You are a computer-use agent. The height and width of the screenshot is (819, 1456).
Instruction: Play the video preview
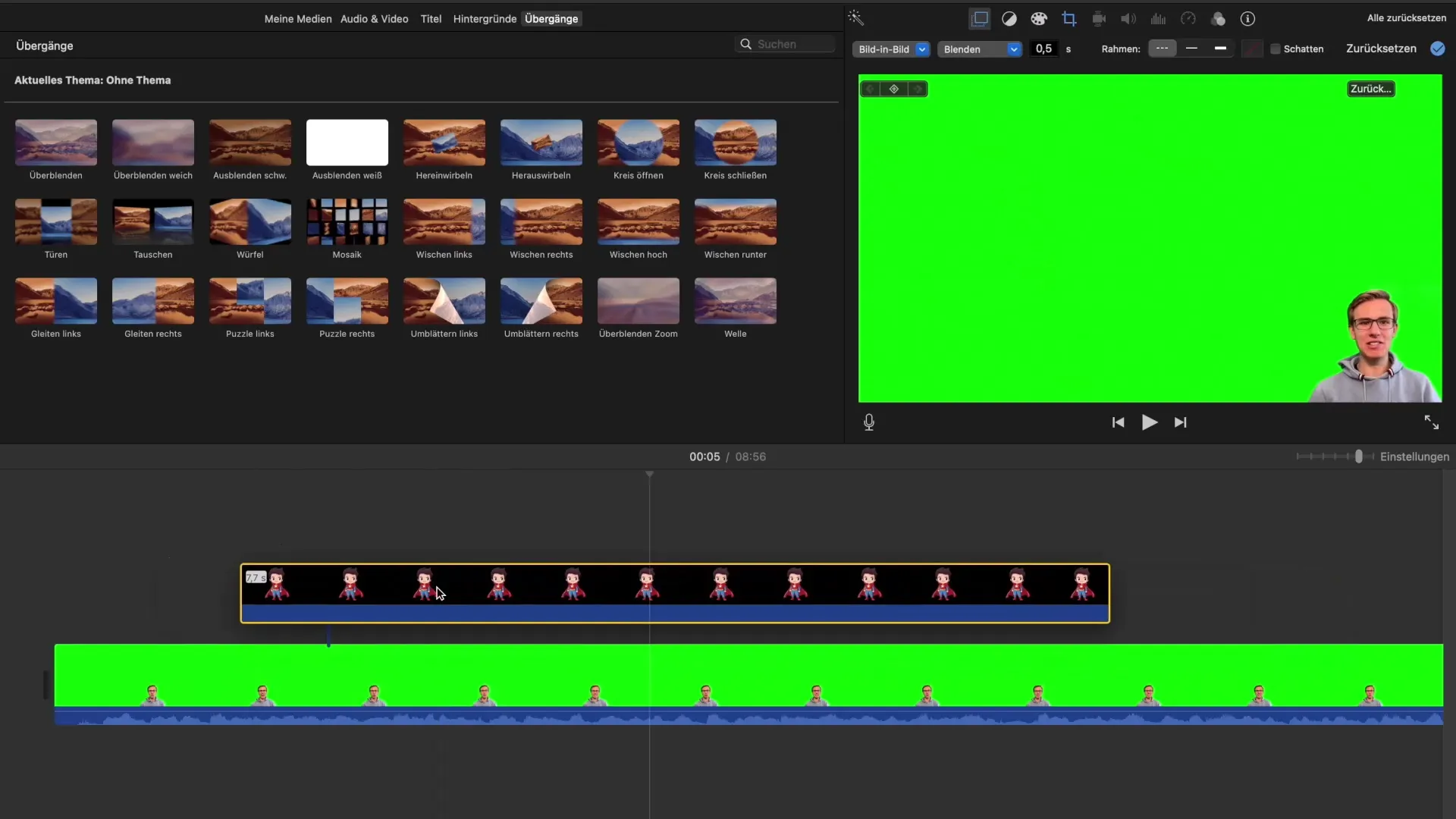pyautogui.click(x=1149, y=422)
